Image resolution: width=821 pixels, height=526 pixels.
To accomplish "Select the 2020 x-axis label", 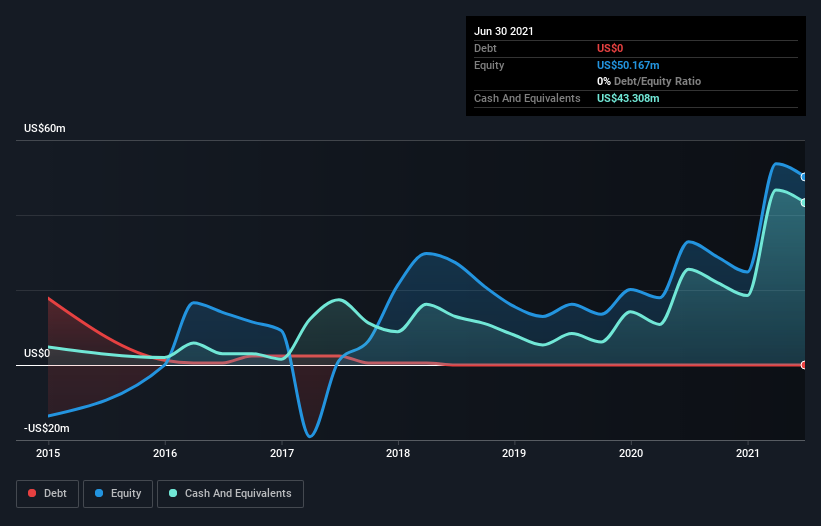I will point(631,454).
